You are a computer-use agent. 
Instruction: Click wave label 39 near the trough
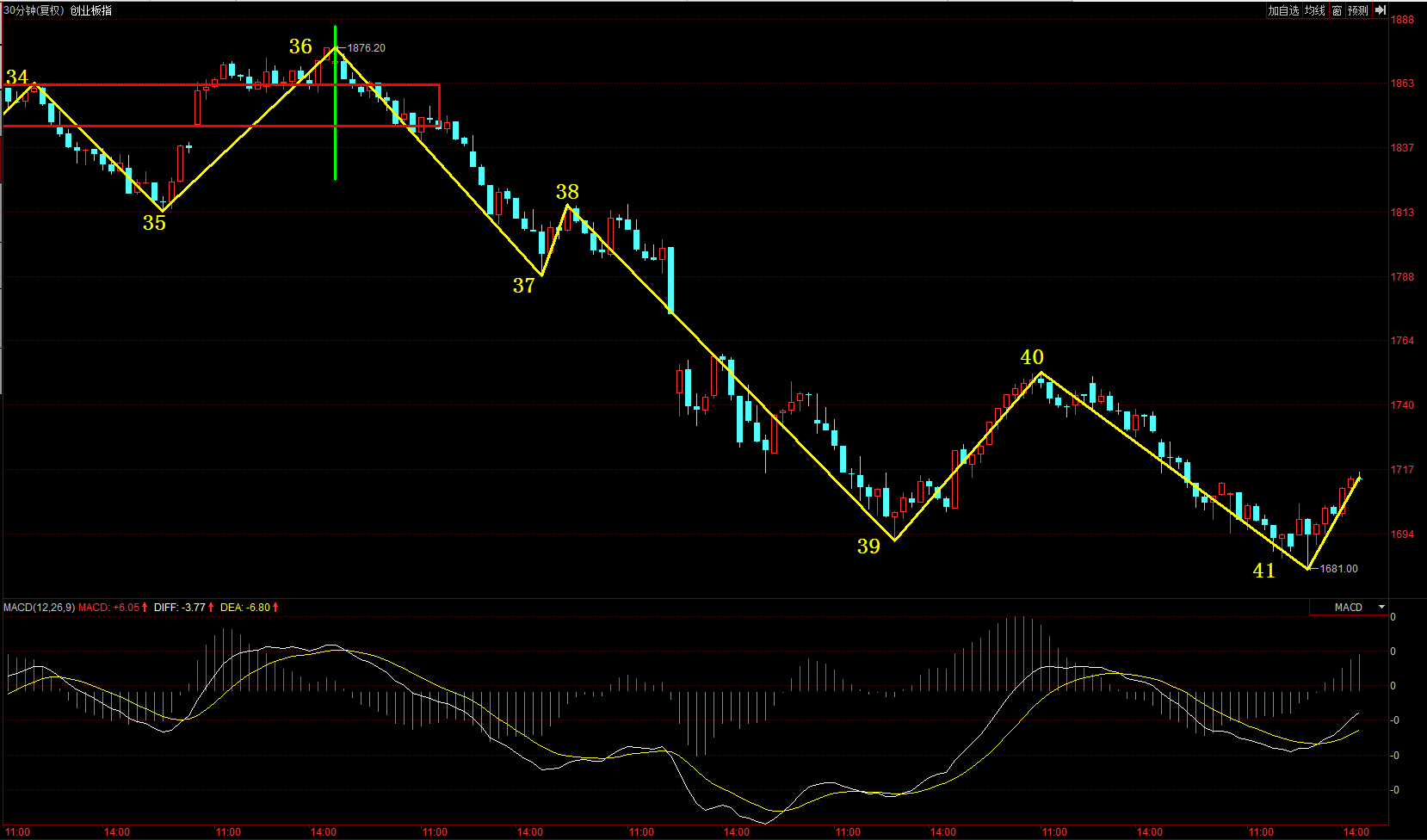(x=868, y=547)
